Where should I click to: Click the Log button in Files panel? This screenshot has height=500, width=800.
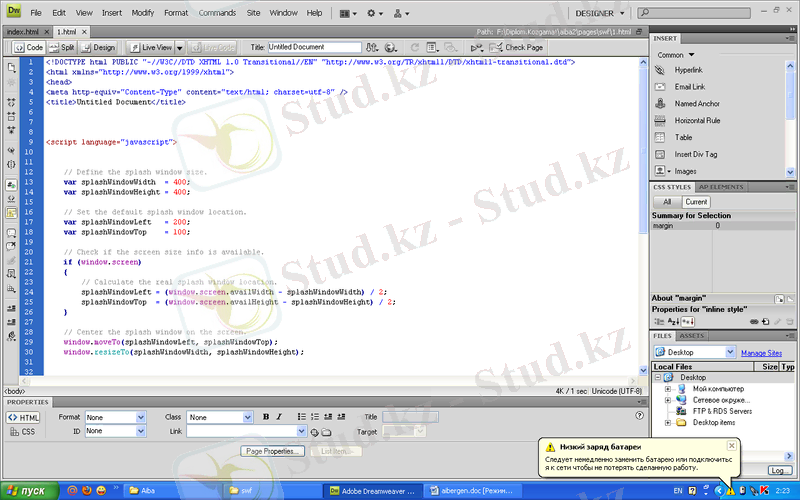779,470
